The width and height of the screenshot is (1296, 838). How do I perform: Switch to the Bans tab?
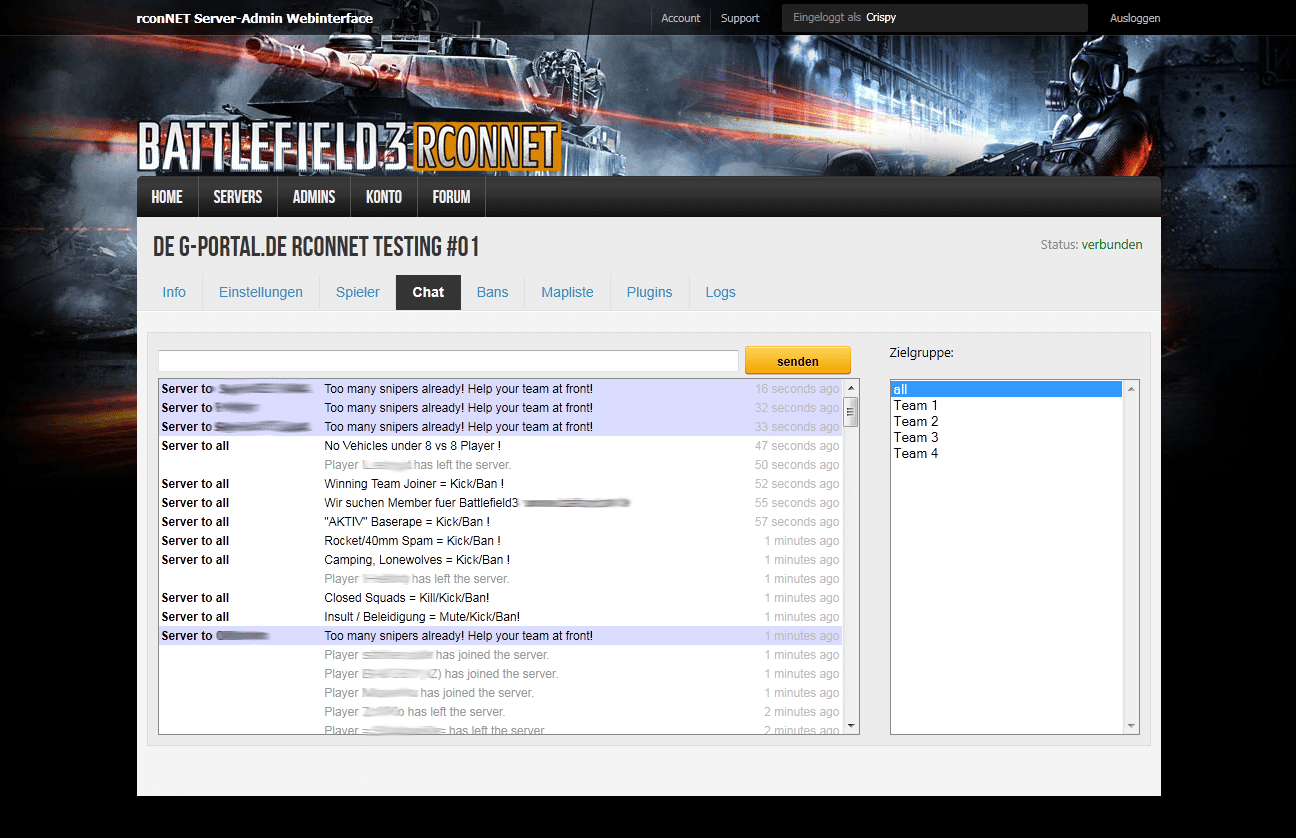492,292
